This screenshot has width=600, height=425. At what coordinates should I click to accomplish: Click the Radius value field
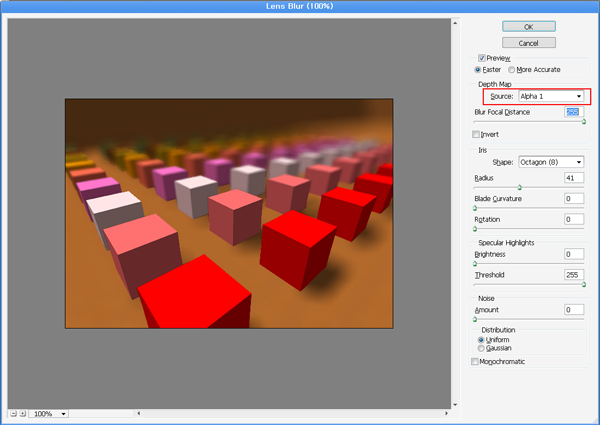point(574,178)
